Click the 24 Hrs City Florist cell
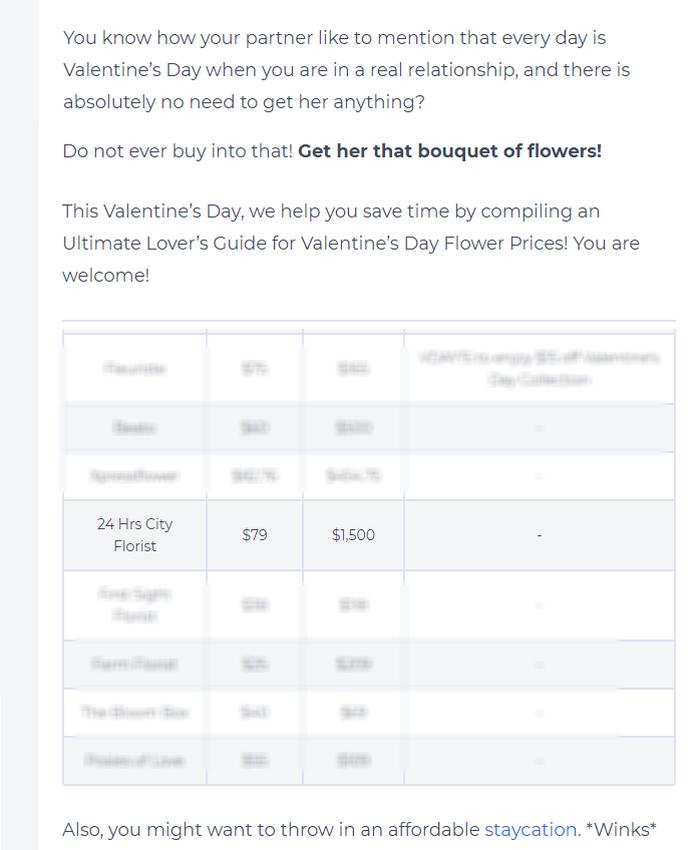 tap(134, 535)
